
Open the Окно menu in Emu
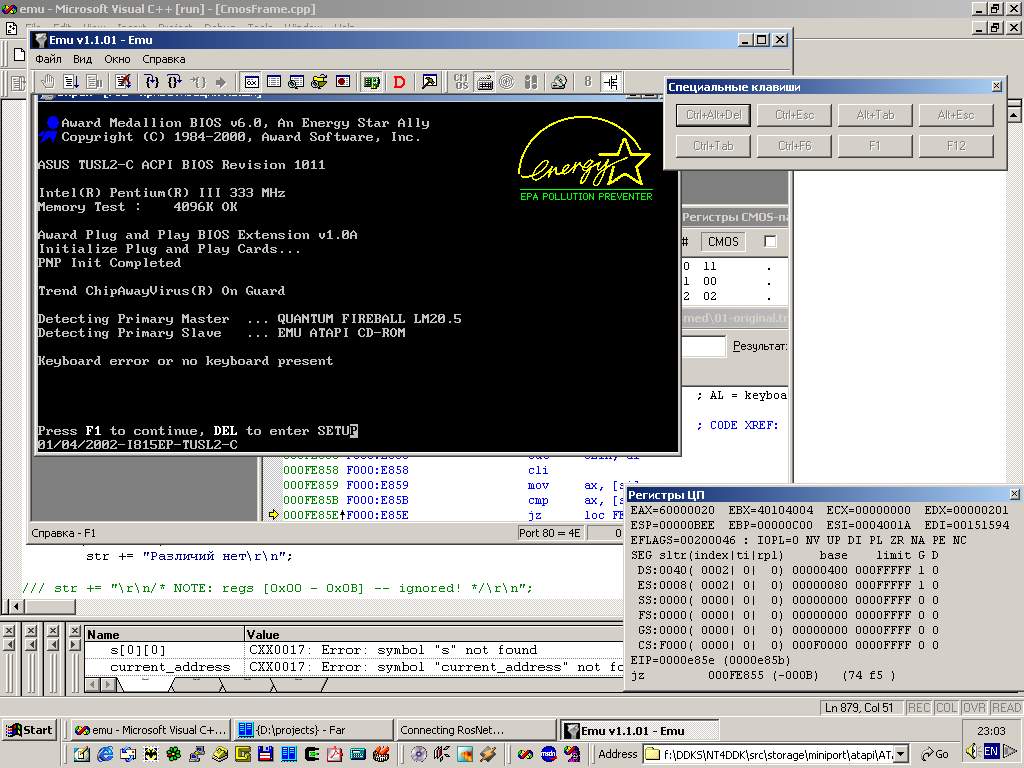pos(117,59)
